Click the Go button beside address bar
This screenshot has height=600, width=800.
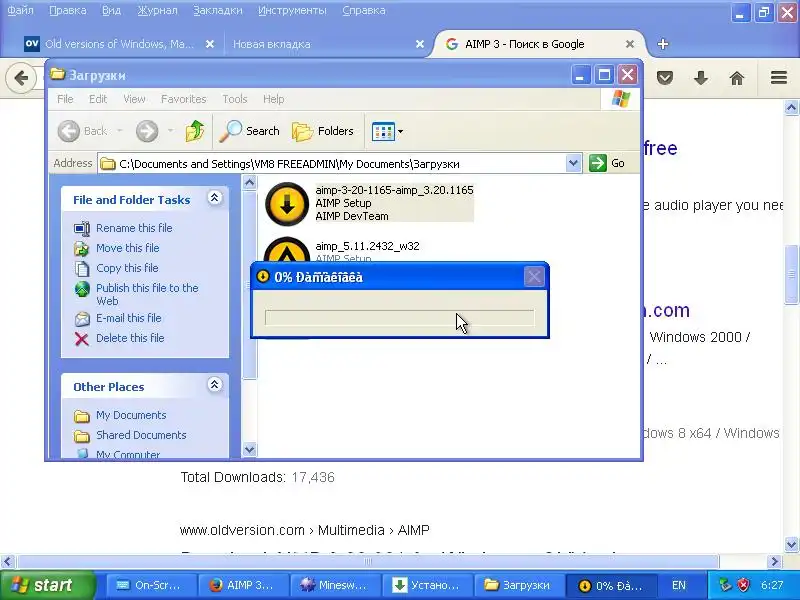tap(607, 163)
